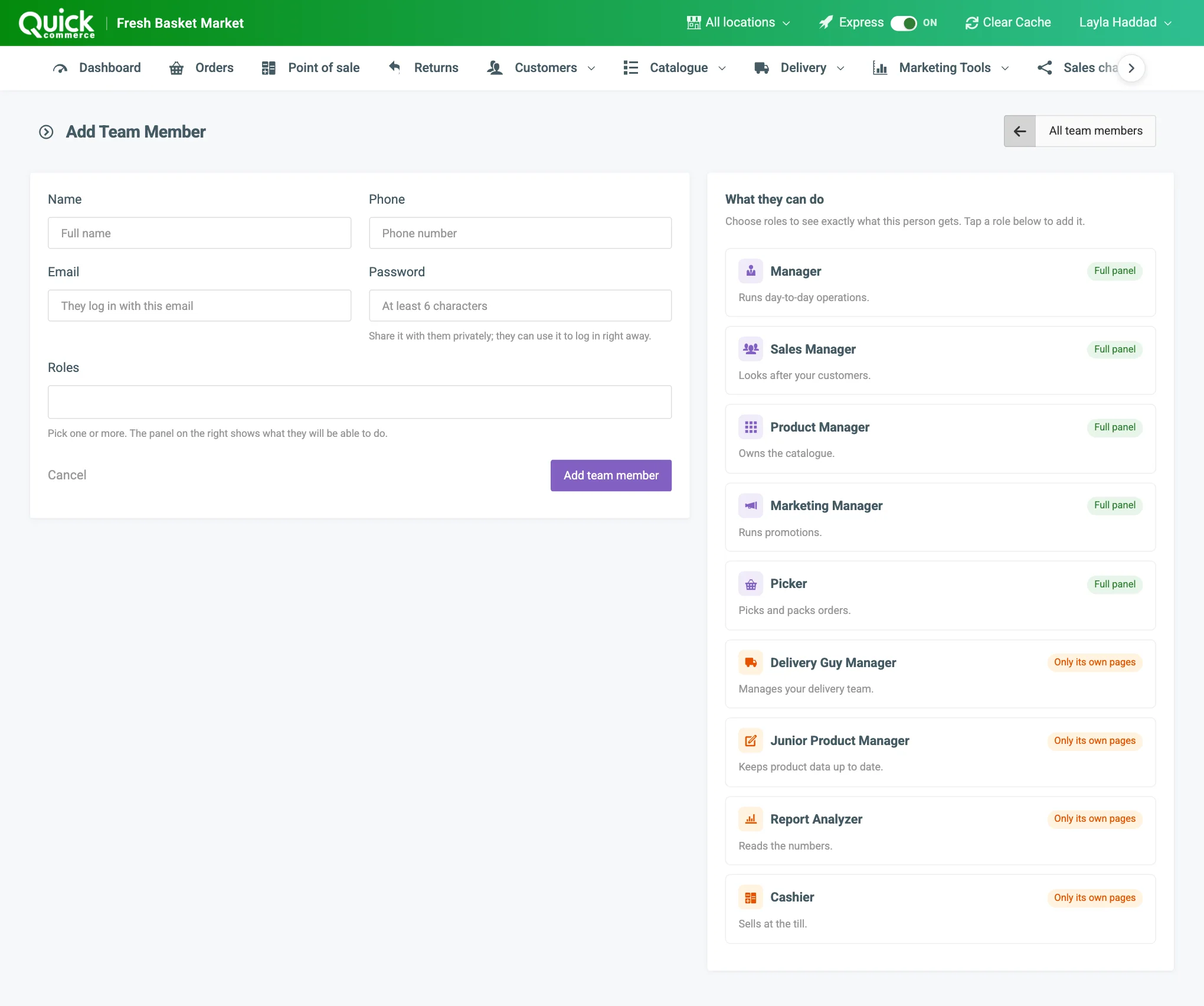Viewport: 1204px width, 1006px height.
Task: Click the Quick commerce logo
Action: [57, 24]
